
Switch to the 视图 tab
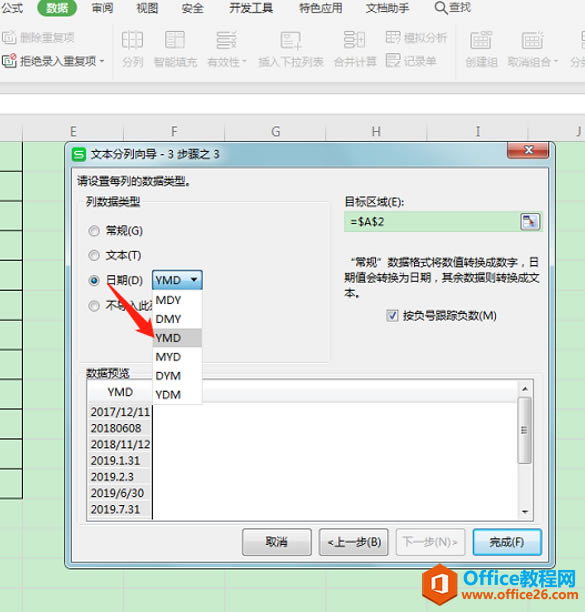coord(147,8)
